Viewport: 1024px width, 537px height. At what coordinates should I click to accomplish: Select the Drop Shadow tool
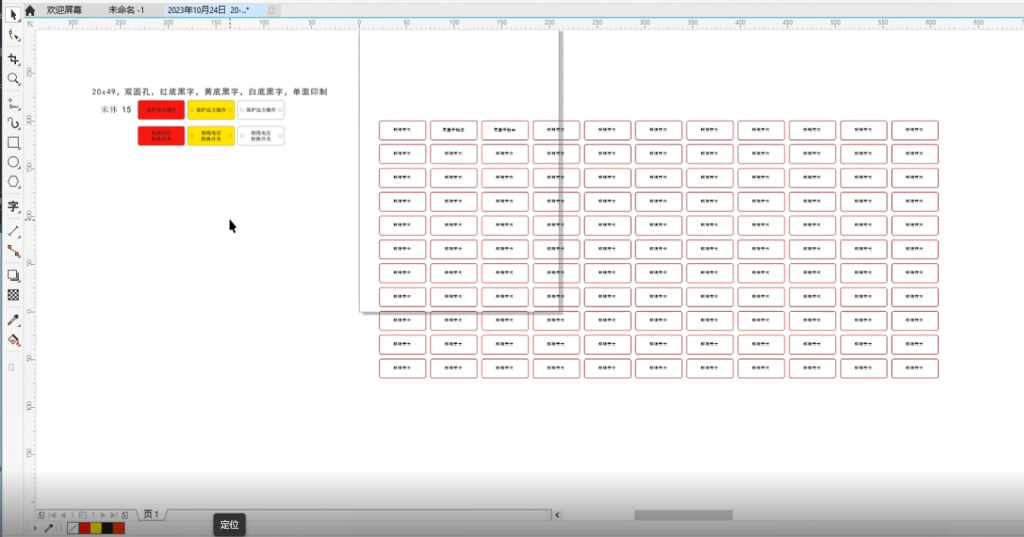tap(13, 276)
